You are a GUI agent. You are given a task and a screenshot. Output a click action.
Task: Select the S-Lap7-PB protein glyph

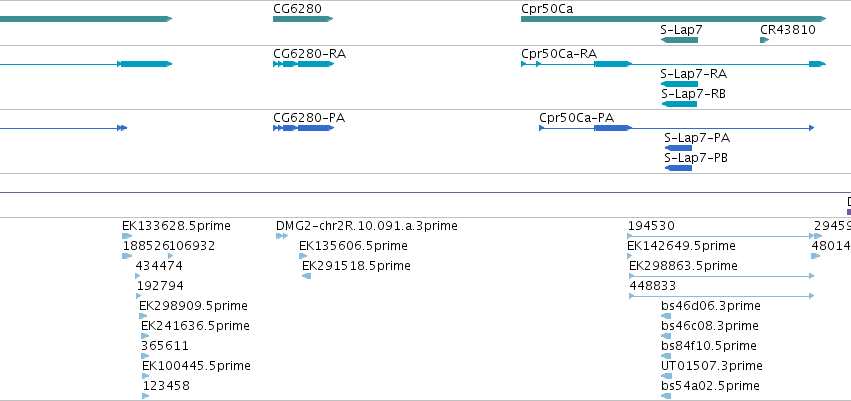click(x=678, y=168)
